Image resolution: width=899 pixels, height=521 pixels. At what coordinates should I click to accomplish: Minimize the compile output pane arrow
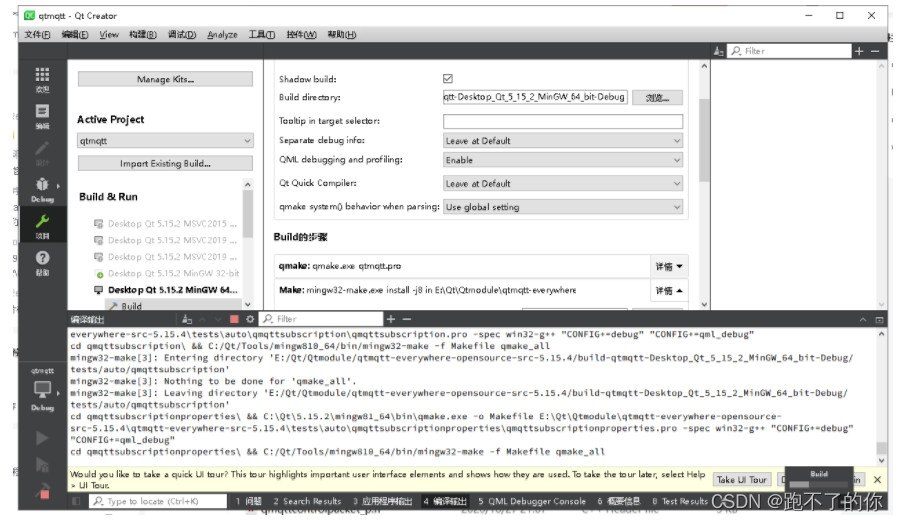(863, 319)
